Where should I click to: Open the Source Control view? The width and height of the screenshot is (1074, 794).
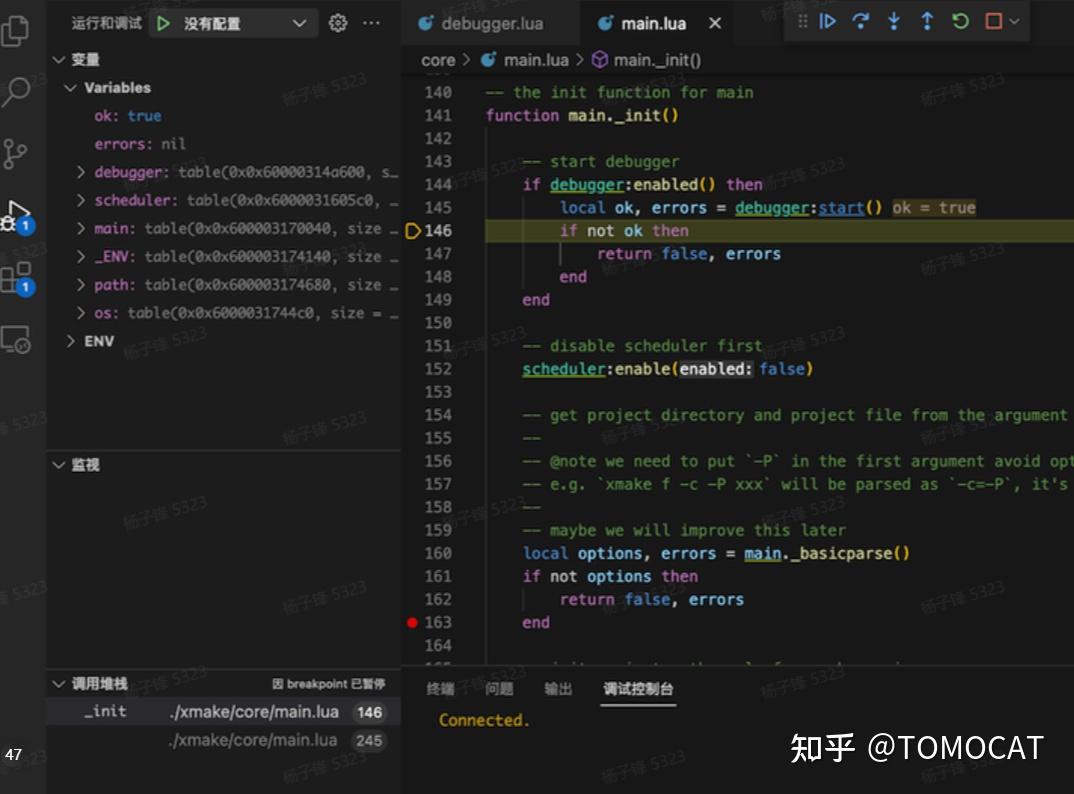(x=15, y=153)
